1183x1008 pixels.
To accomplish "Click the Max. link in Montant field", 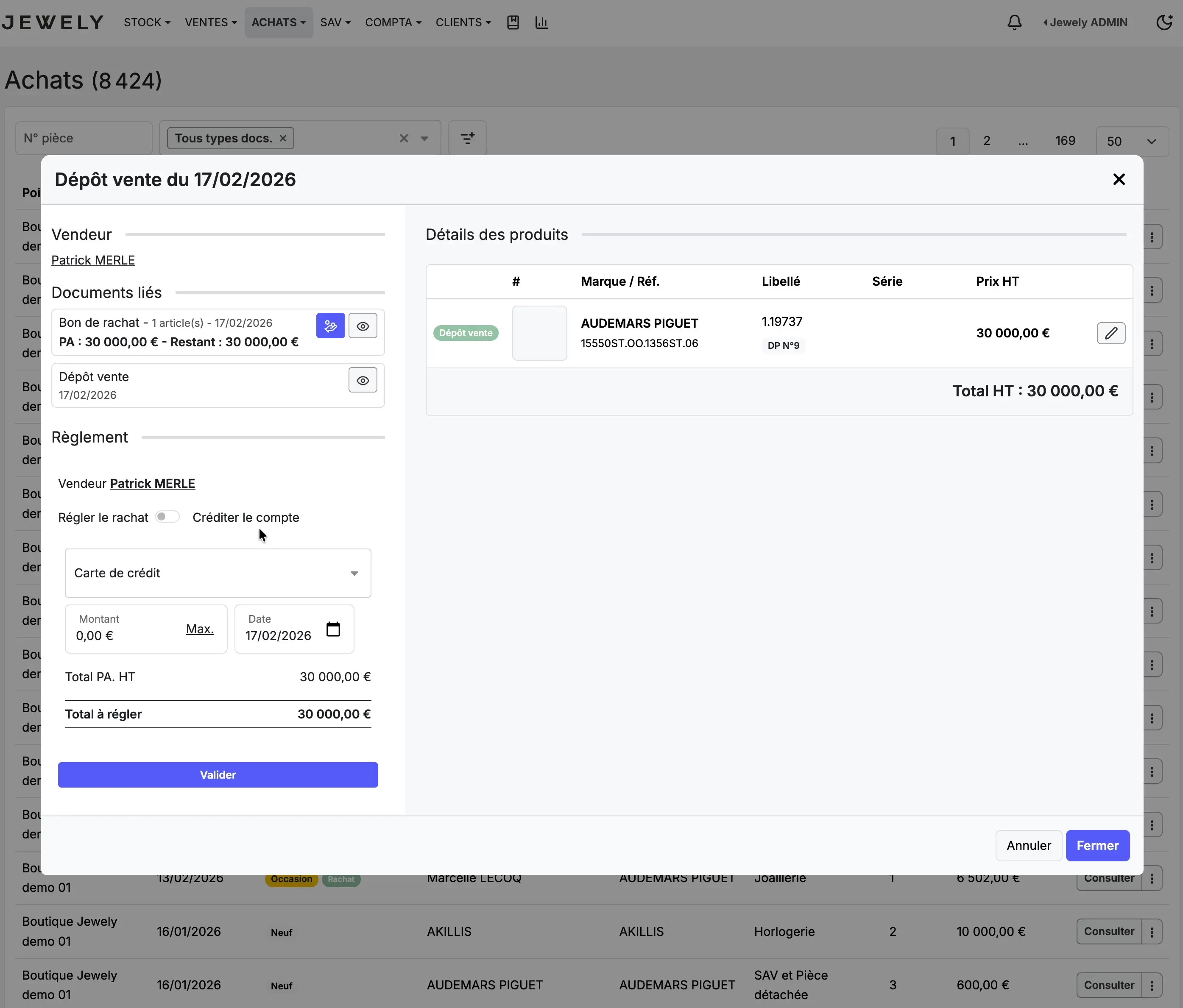I will click(200, 629).
